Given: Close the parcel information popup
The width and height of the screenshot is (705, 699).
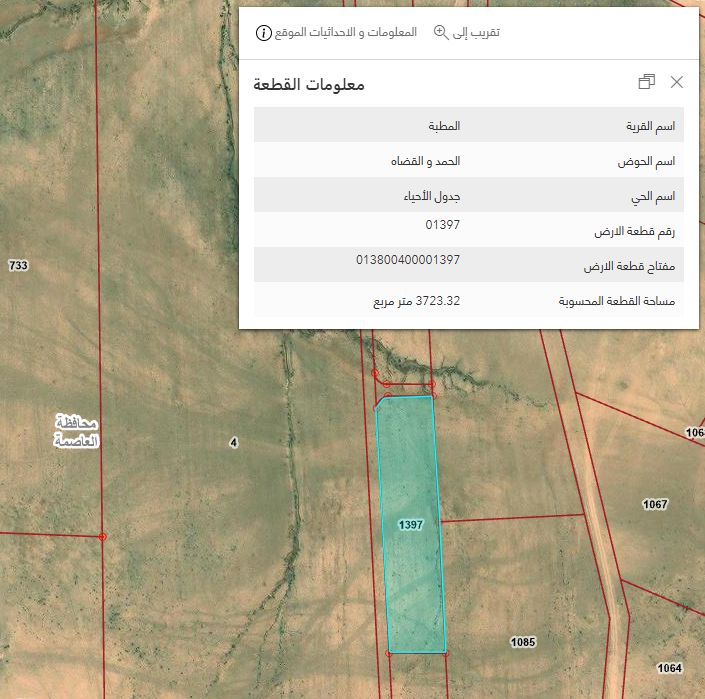Looking at the screenshot, I should pos(677,82).
